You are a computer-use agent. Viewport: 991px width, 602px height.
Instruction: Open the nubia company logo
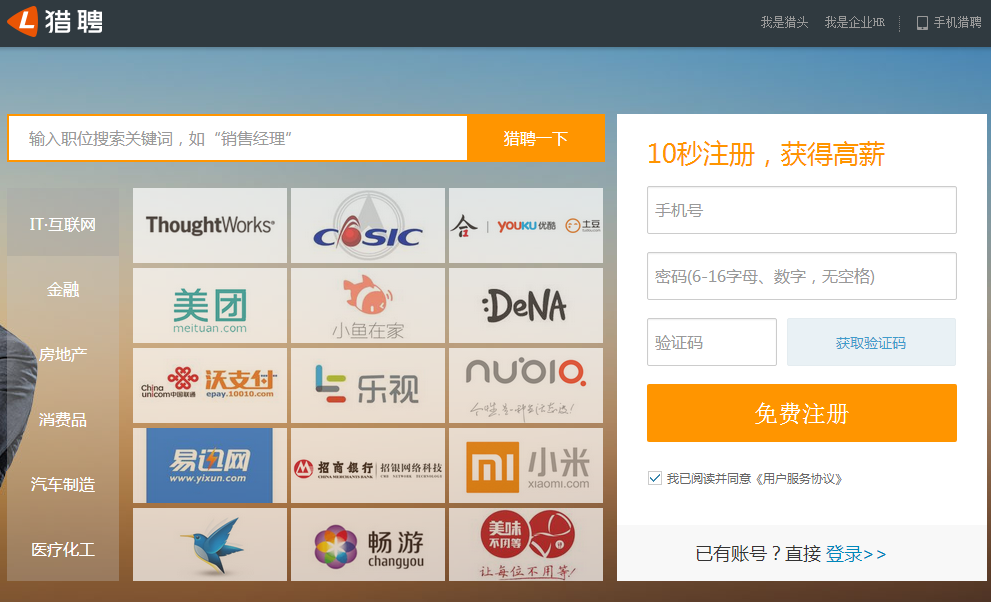click(526, 385)
